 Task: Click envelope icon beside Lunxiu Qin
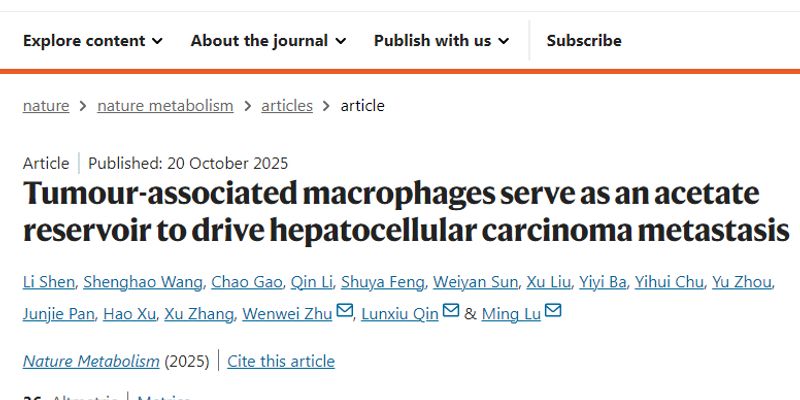(x=451, y=312)
